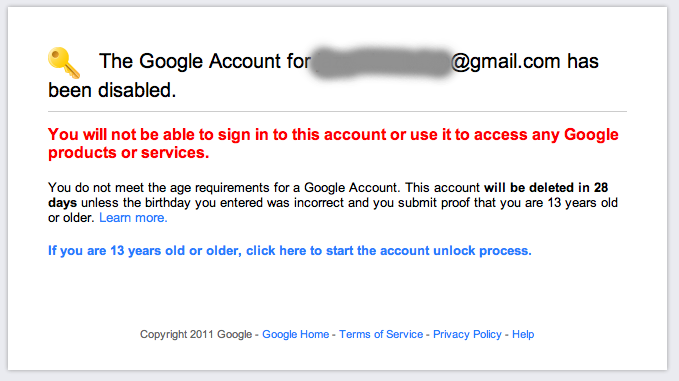
Task: View the Privacy Policy link
Action: click(x=467, y=334)
